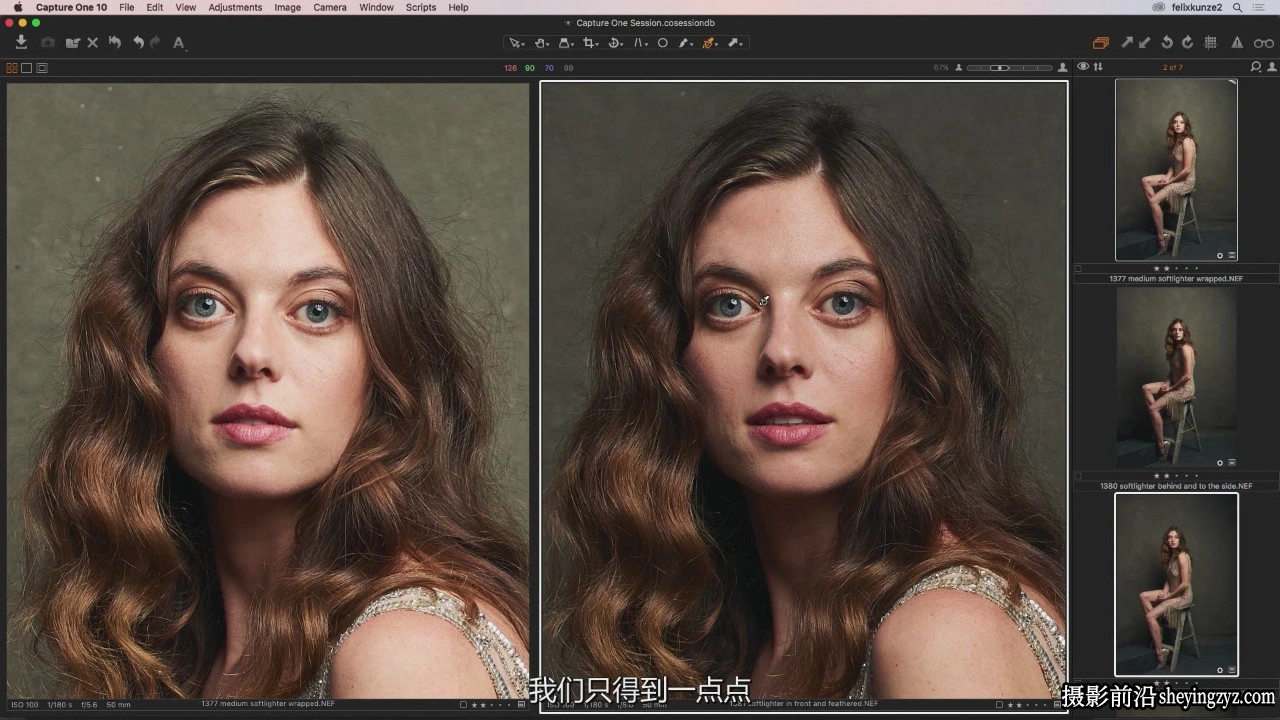Rotate image right with clockwise icon
The height and width of the screenshot is (720, 1280).
(x=1188, y=43)
